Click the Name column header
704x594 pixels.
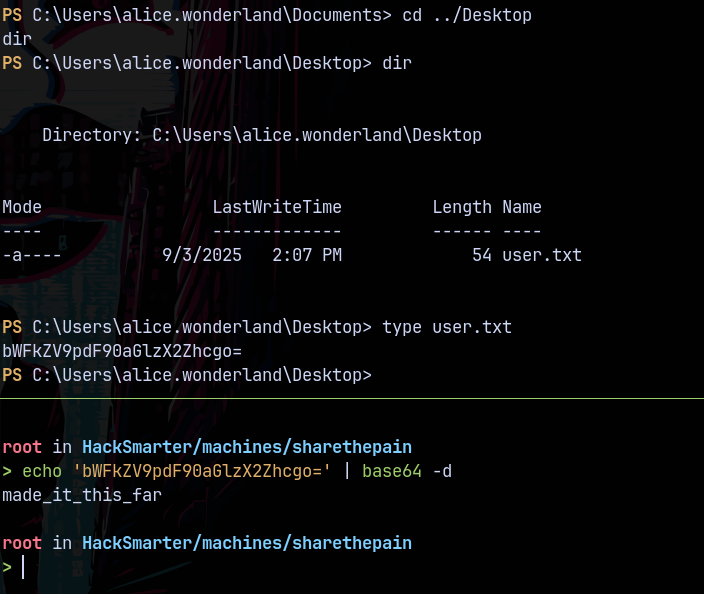click(x=521, y=207)
